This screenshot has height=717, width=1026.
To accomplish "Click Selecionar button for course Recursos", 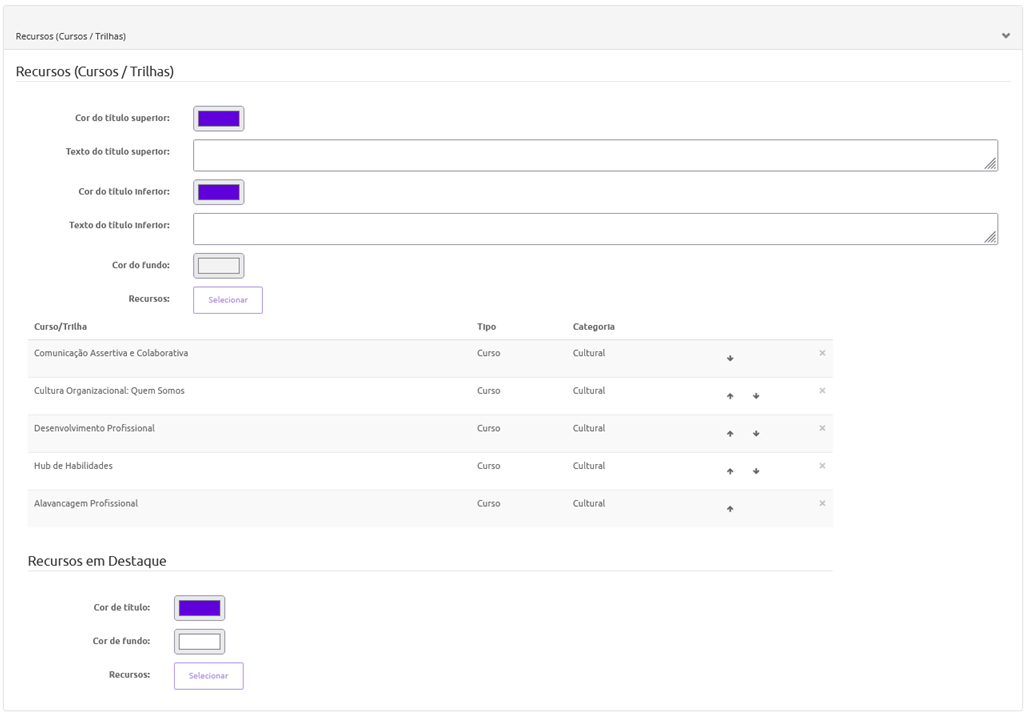I will pos(228,300).
